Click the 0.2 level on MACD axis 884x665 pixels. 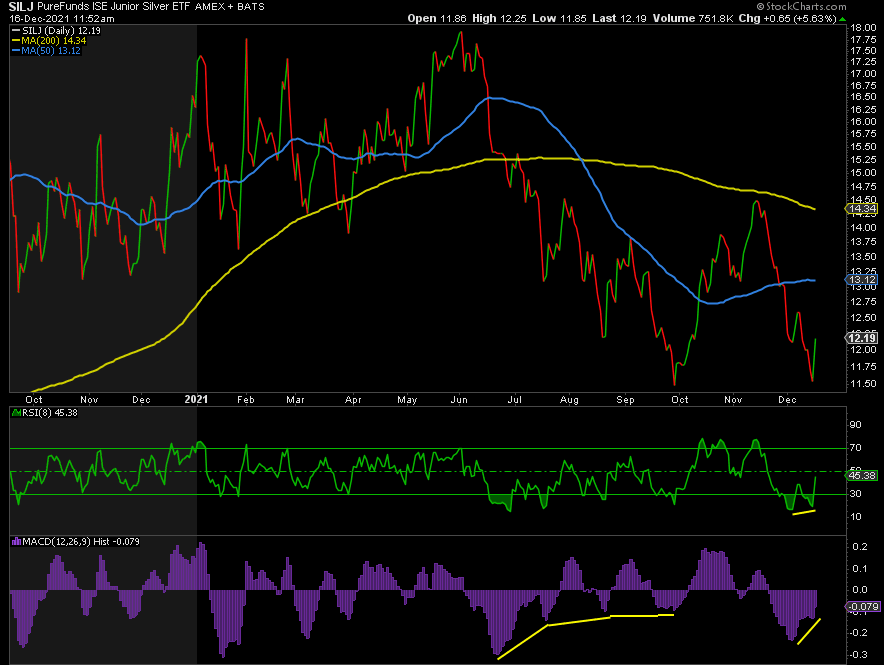point(860,547)
